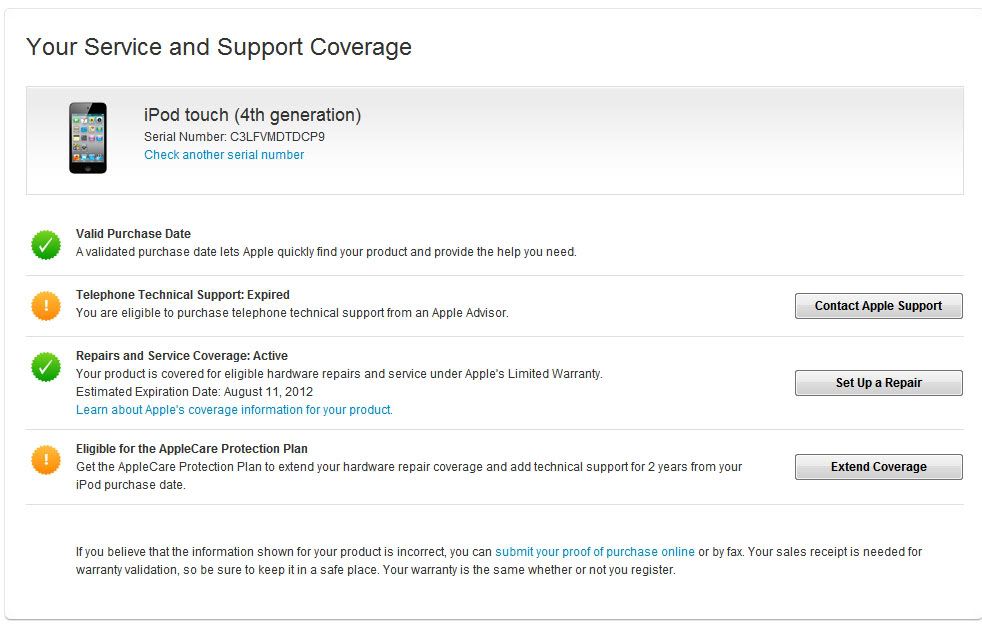
Task: Click orange warning icon beside AppleCare Protection Plan
Action: pos(46,460)
